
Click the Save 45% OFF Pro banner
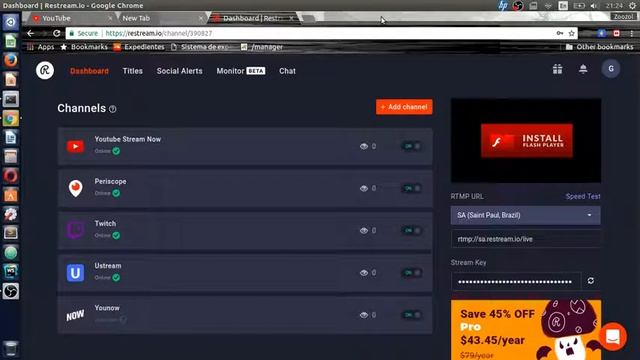pyautogui.click(x=526, y=330)
